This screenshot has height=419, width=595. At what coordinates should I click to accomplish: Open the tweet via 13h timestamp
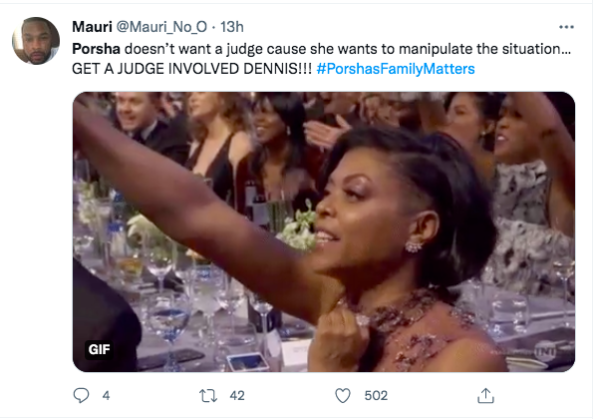232,27
